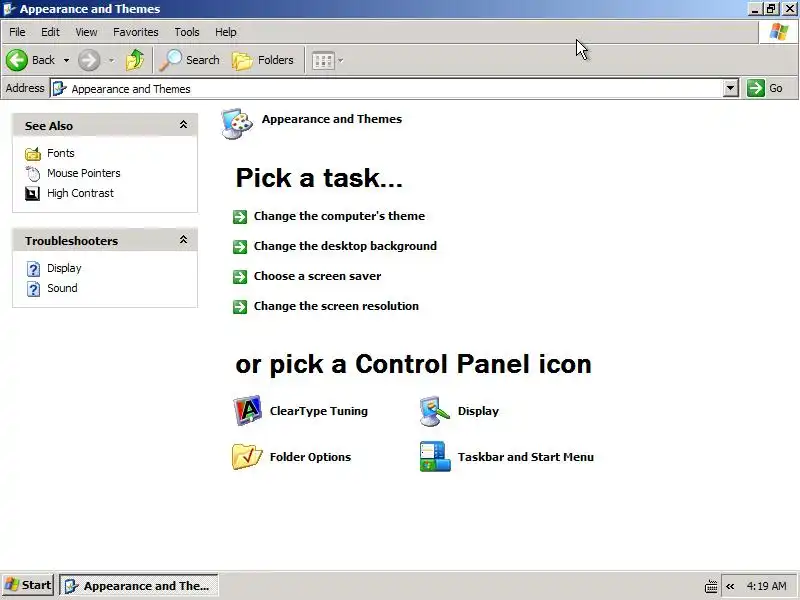Click the High Contrast icon

[x=33, y=193]
